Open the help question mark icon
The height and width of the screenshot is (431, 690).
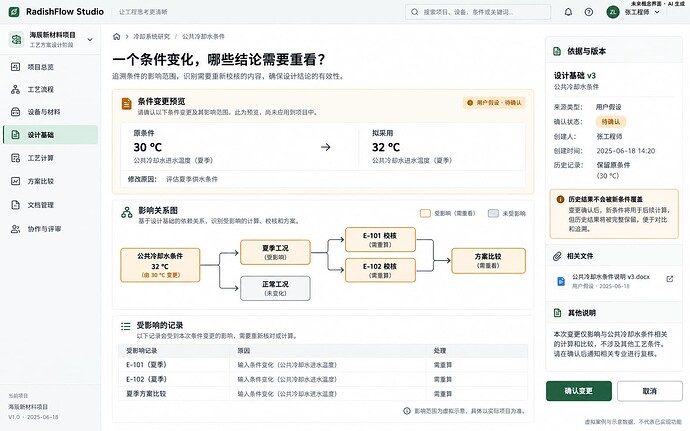589,12
